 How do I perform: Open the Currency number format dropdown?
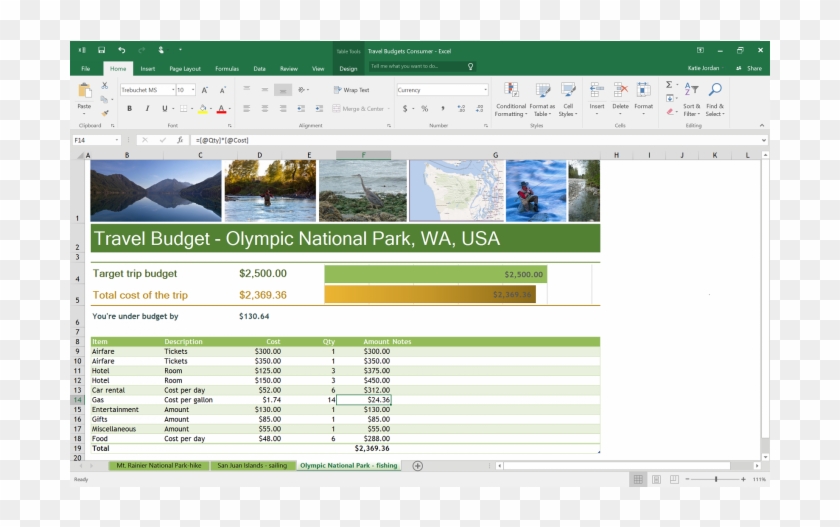click(x=485, y=90)
